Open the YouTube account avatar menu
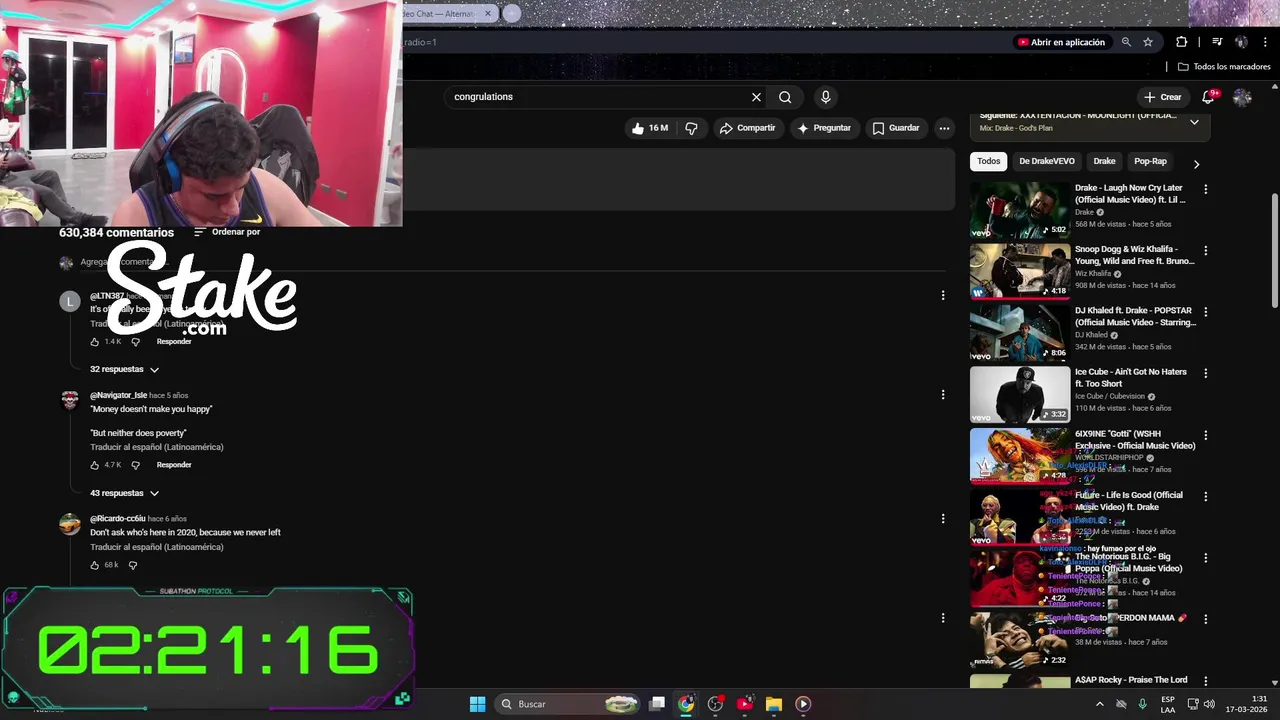 (x=1242, y=97)
